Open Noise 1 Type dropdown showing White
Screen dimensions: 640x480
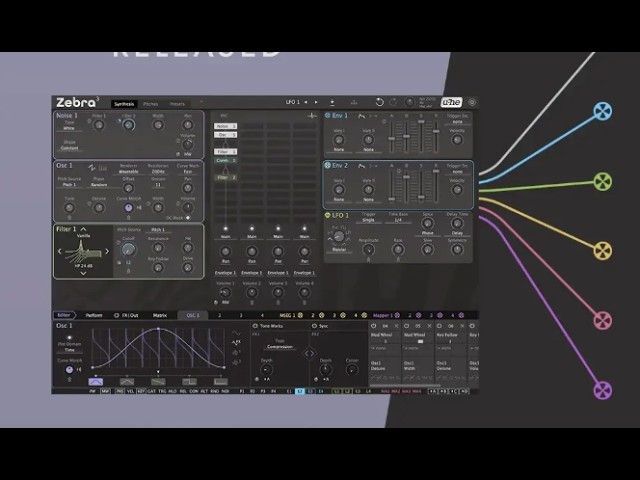coord(69,128)
